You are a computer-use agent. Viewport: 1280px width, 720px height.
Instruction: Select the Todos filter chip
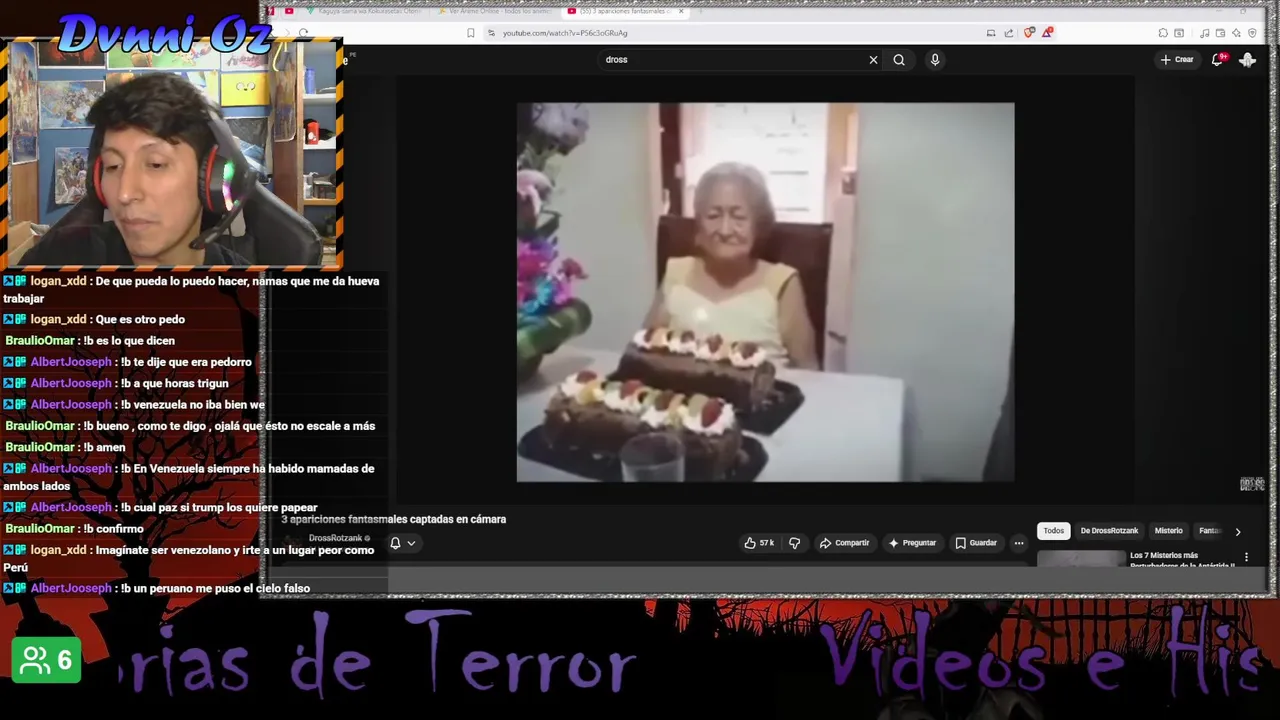(x=1054, y=531)
